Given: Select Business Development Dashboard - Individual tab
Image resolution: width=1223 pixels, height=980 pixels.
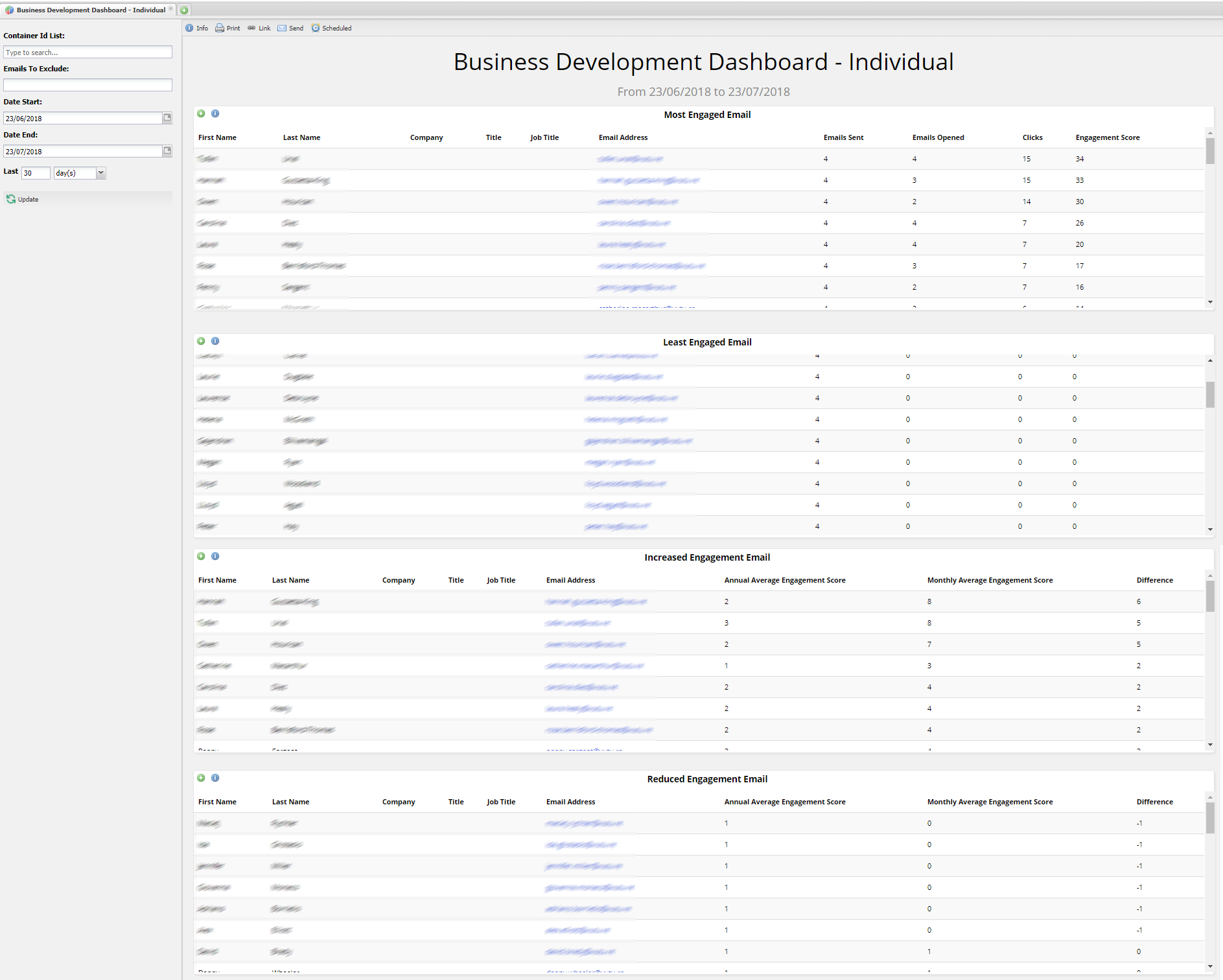Looking at the screenshot, I should tap(88, 10).
